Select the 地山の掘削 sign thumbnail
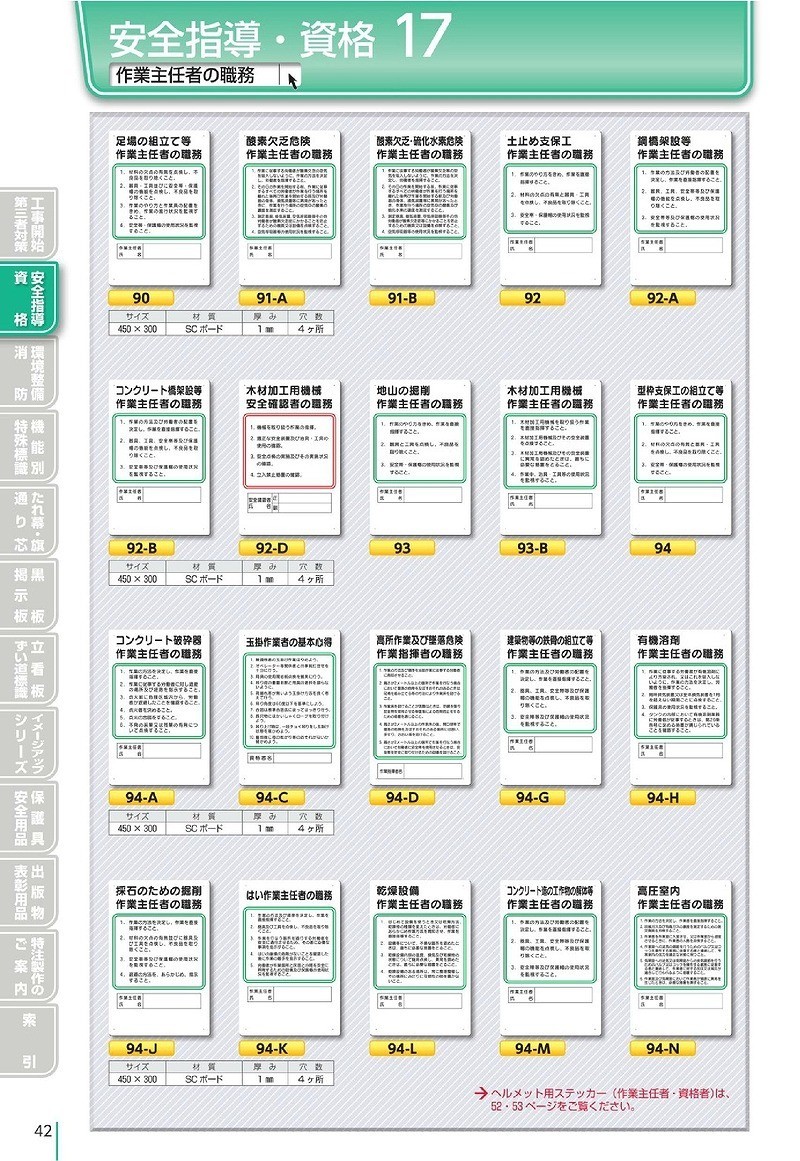 click(x=420, y=458)
